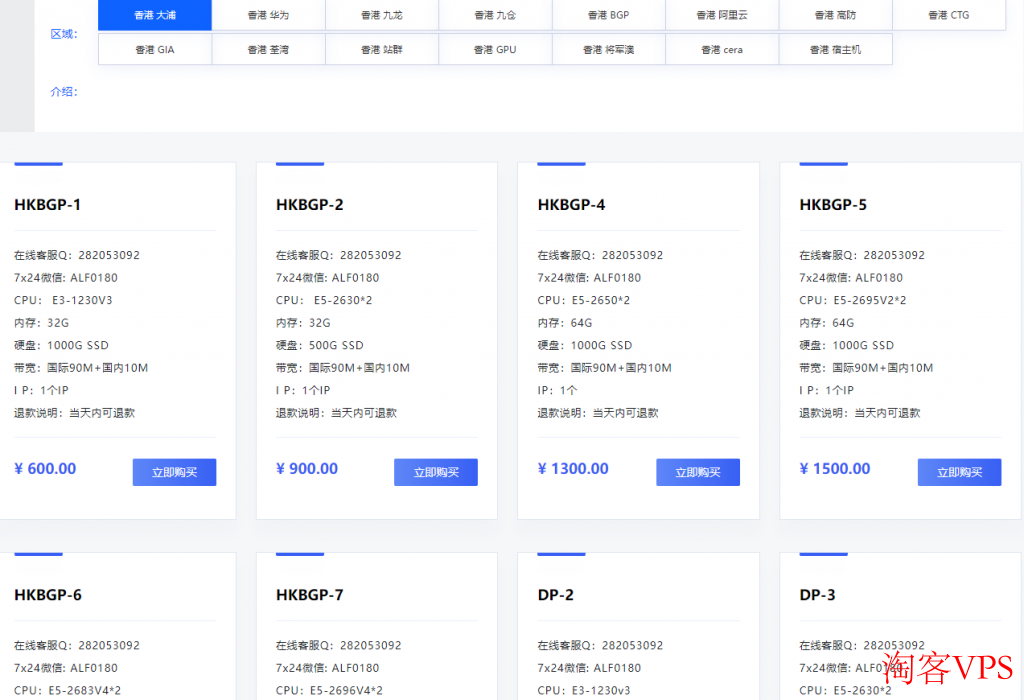Click 立即购买 on the HKBGP-4 card
The width and height of the screenshot is (1024, 700).
tap(698, 472)
